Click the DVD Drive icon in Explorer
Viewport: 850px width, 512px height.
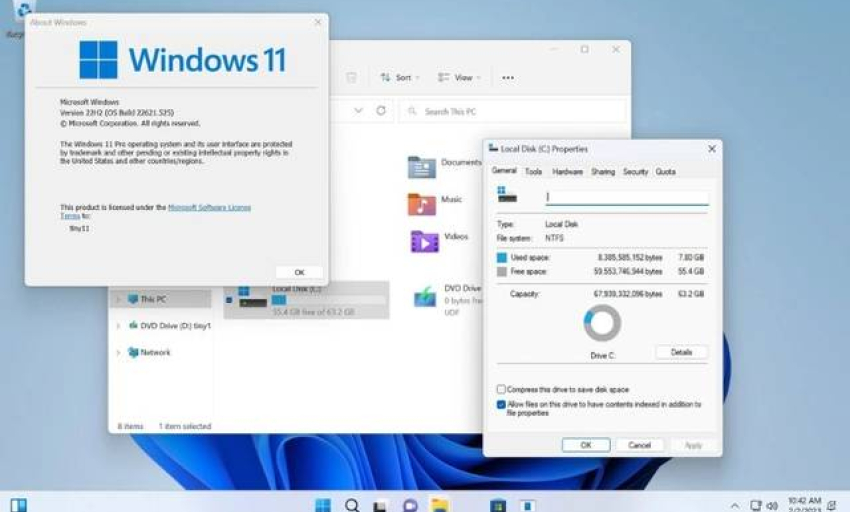425,297
